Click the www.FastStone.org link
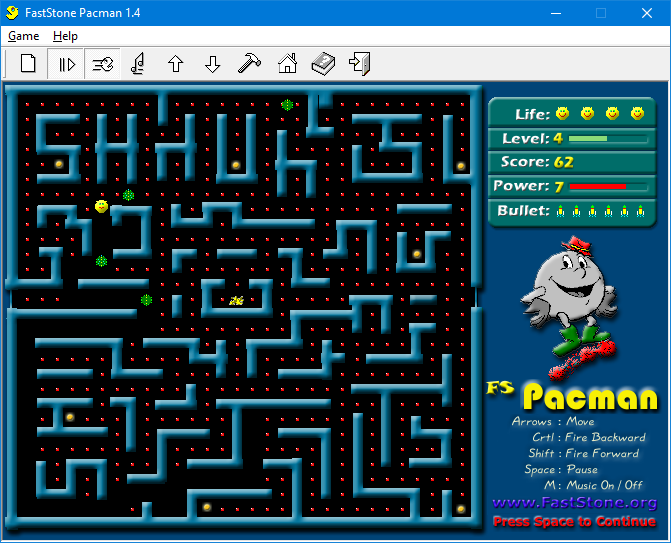This screenshot has width=671, height=543. 574,502
